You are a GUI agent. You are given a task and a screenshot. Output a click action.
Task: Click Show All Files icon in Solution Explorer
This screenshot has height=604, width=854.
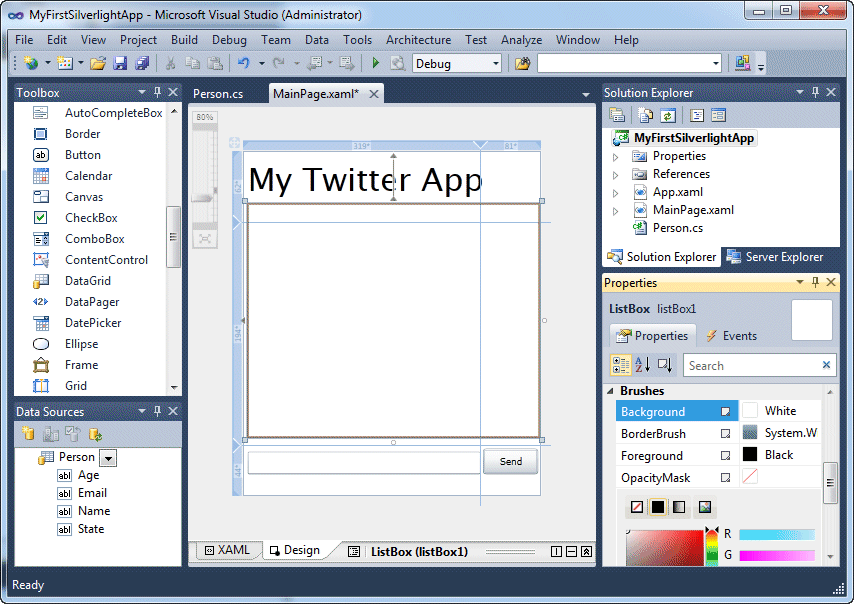click(x=646, y=115)
